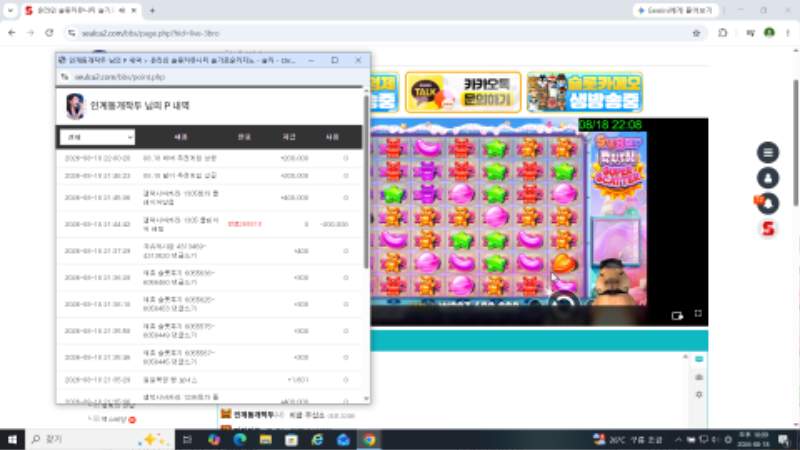Open the Mail app from the taskbar
Viewport: 800px width, 450px height.
pos(343,439)
